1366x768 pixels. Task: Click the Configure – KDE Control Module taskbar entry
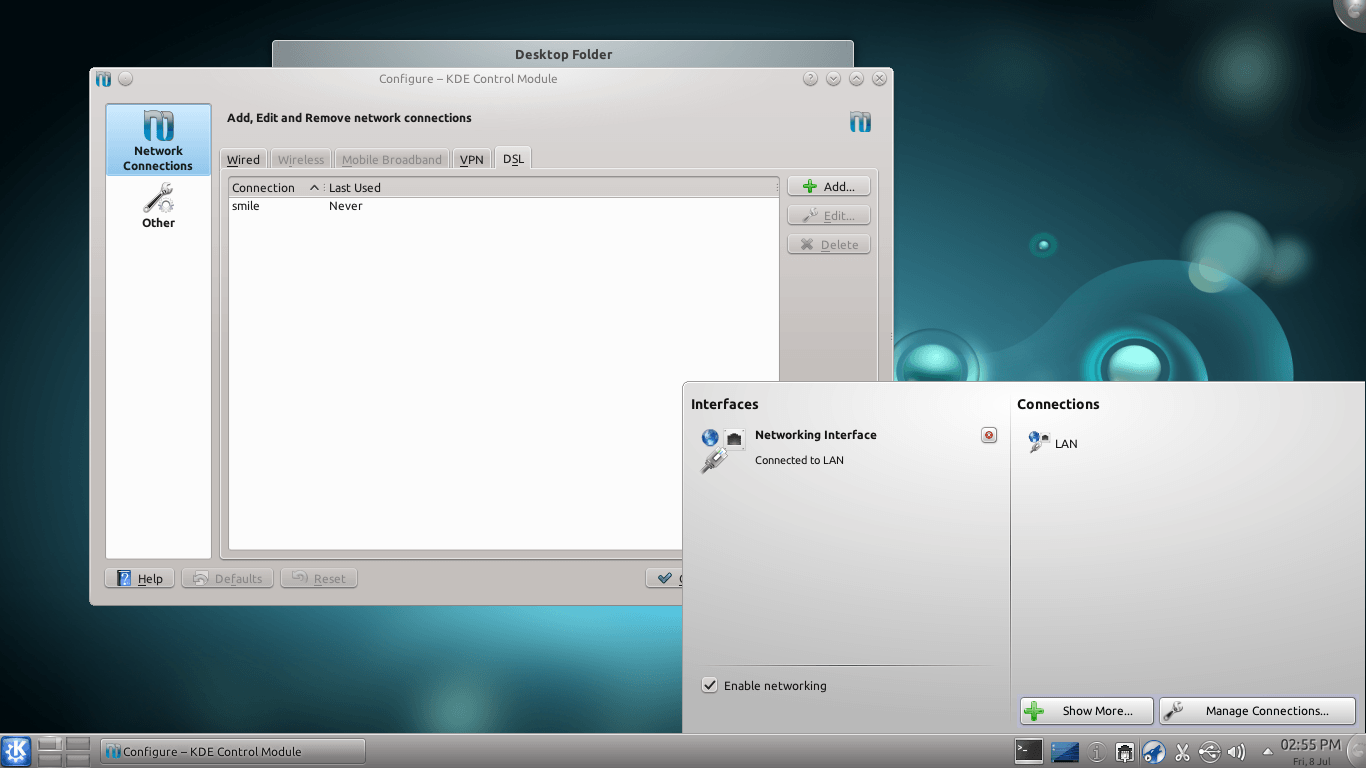coord(233,751)
